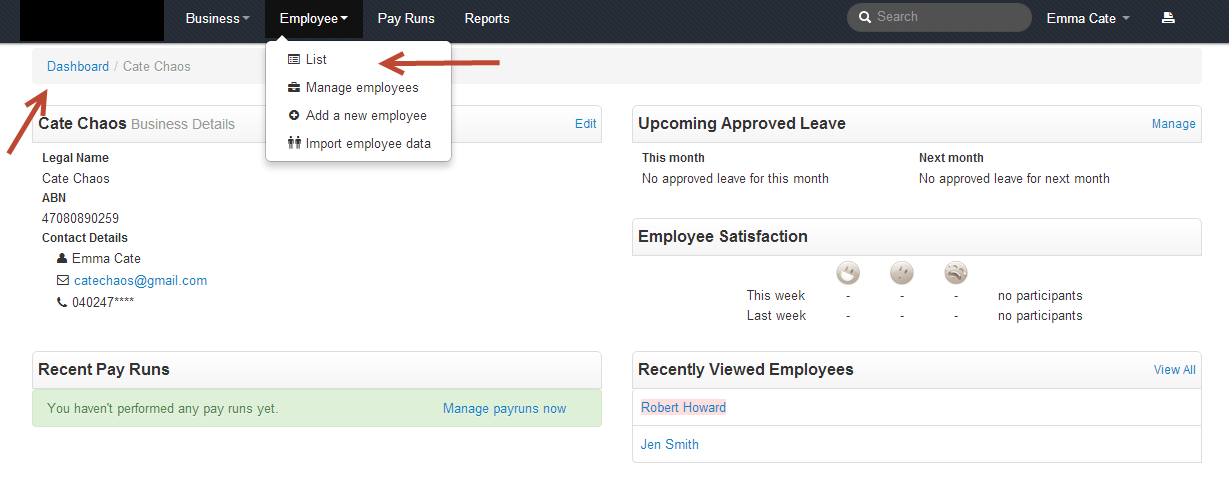Go to Reports in the navigation bar
The width and height of the screenshot is (1229, 504).
pos(487,18)
